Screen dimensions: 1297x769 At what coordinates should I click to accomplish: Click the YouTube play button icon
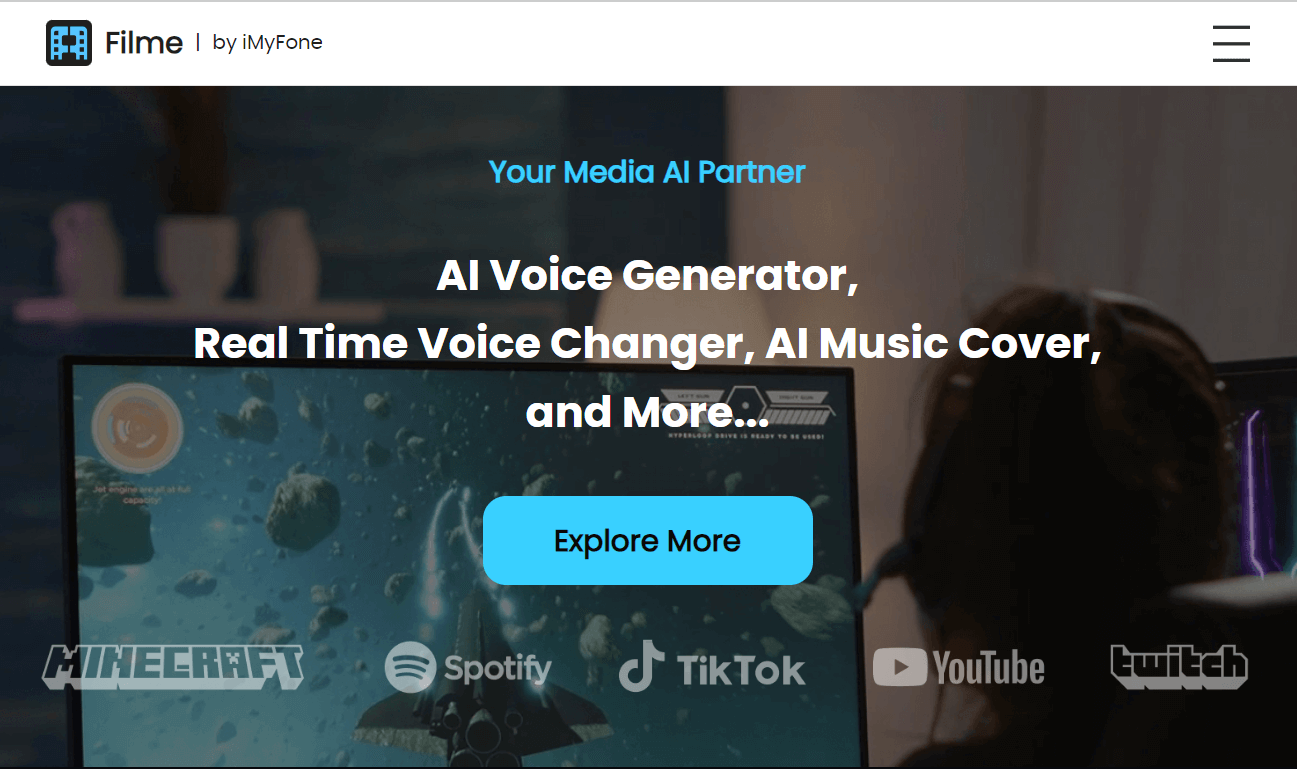click(899, 667)
